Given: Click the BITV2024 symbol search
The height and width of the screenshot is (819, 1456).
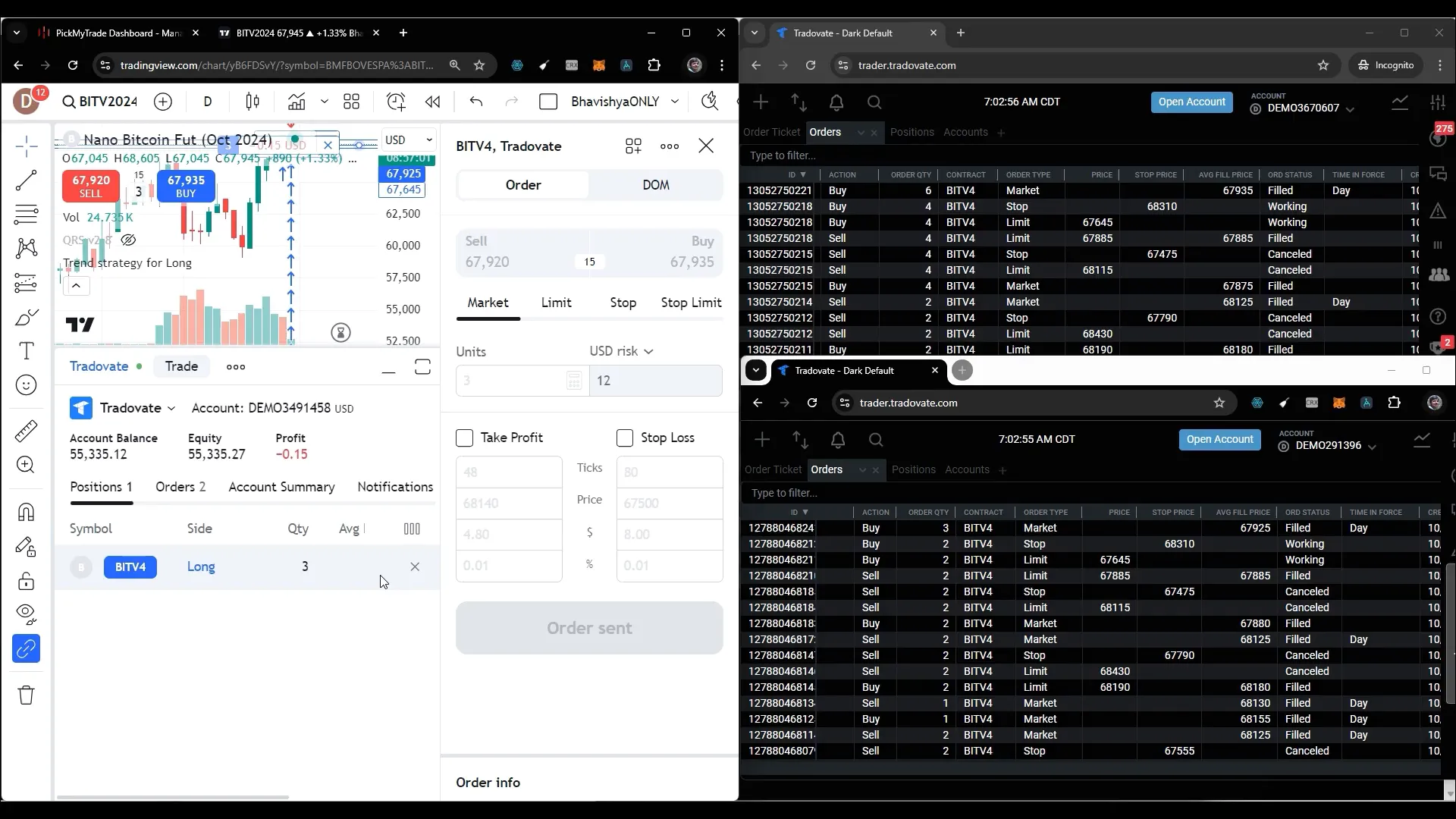Looking at the screenshot, I should [x=100, y=102].
